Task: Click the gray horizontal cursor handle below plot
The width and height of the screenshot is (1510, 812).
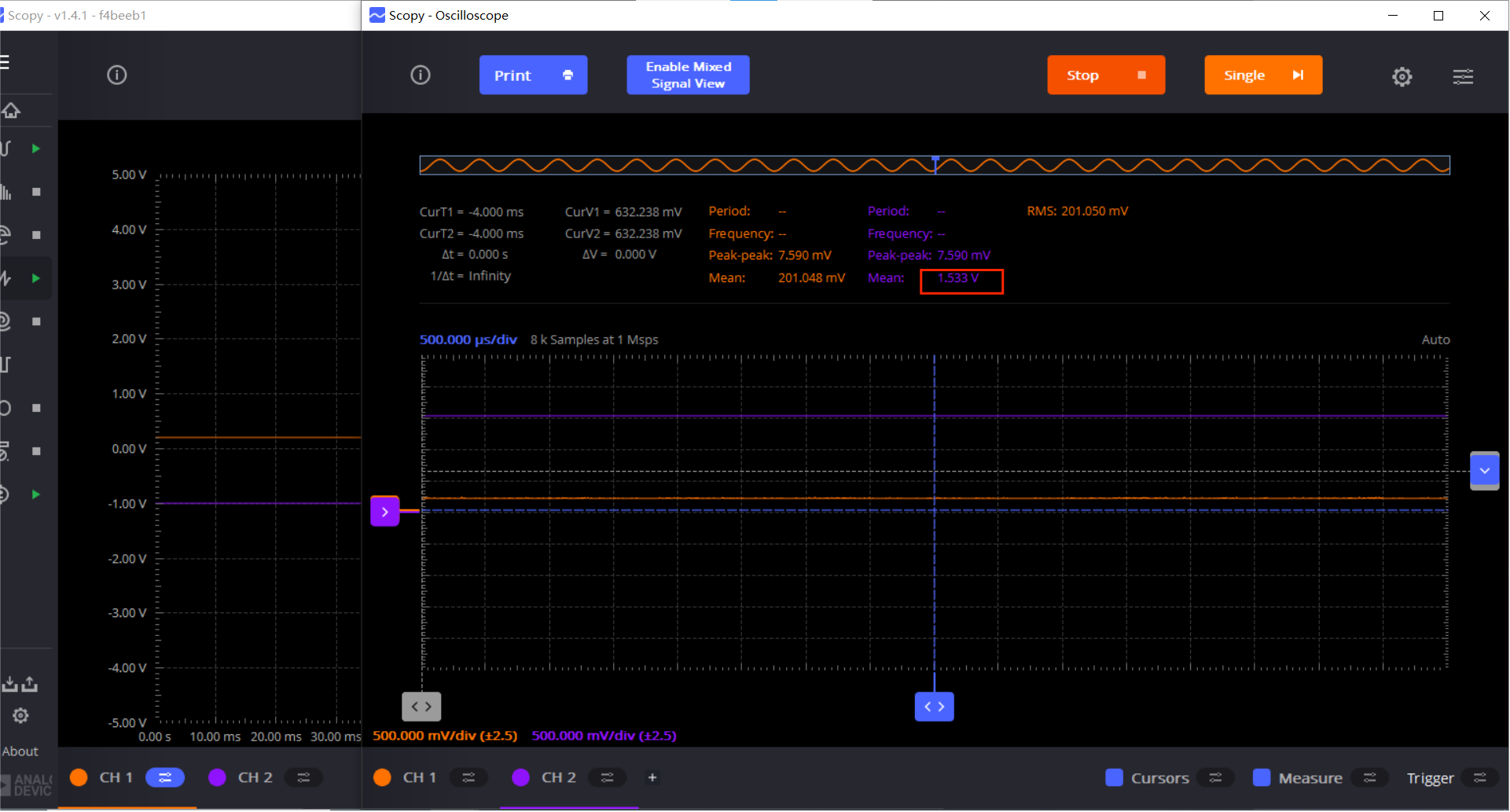Action: pos(421,707)
